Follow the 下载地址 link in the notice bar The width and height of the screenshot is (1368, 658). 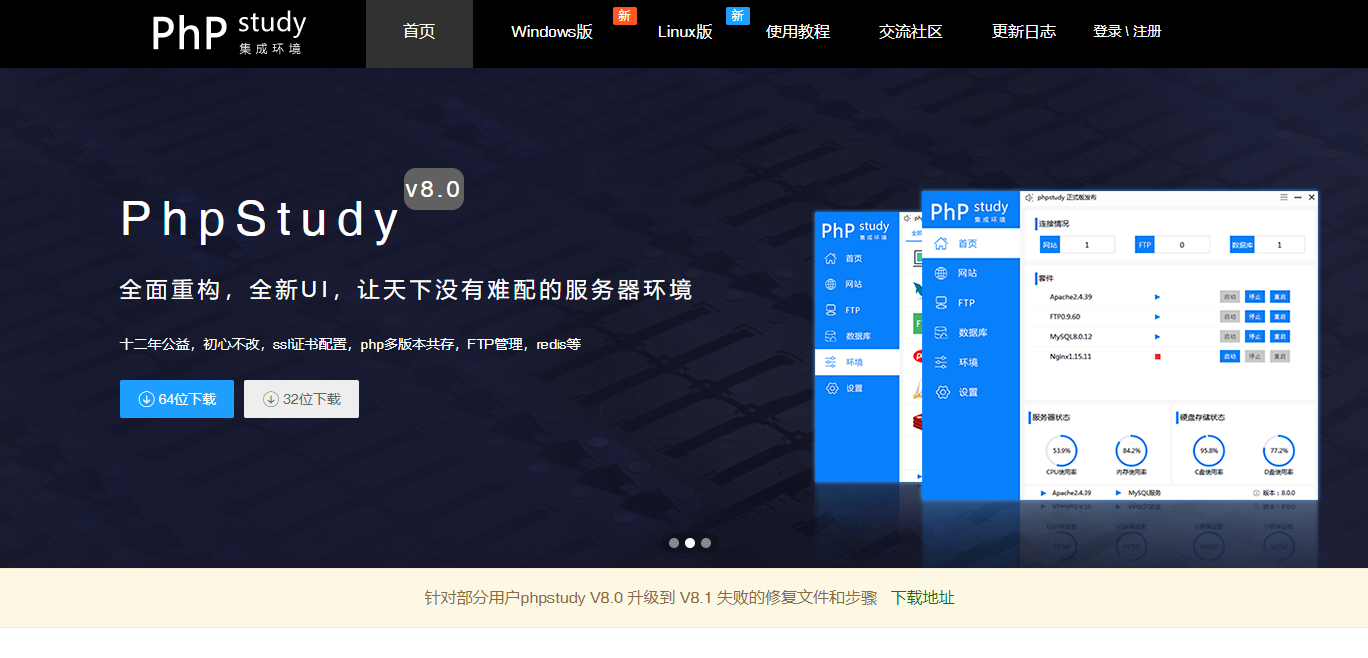pyautogui.click(x=923, y=598)
